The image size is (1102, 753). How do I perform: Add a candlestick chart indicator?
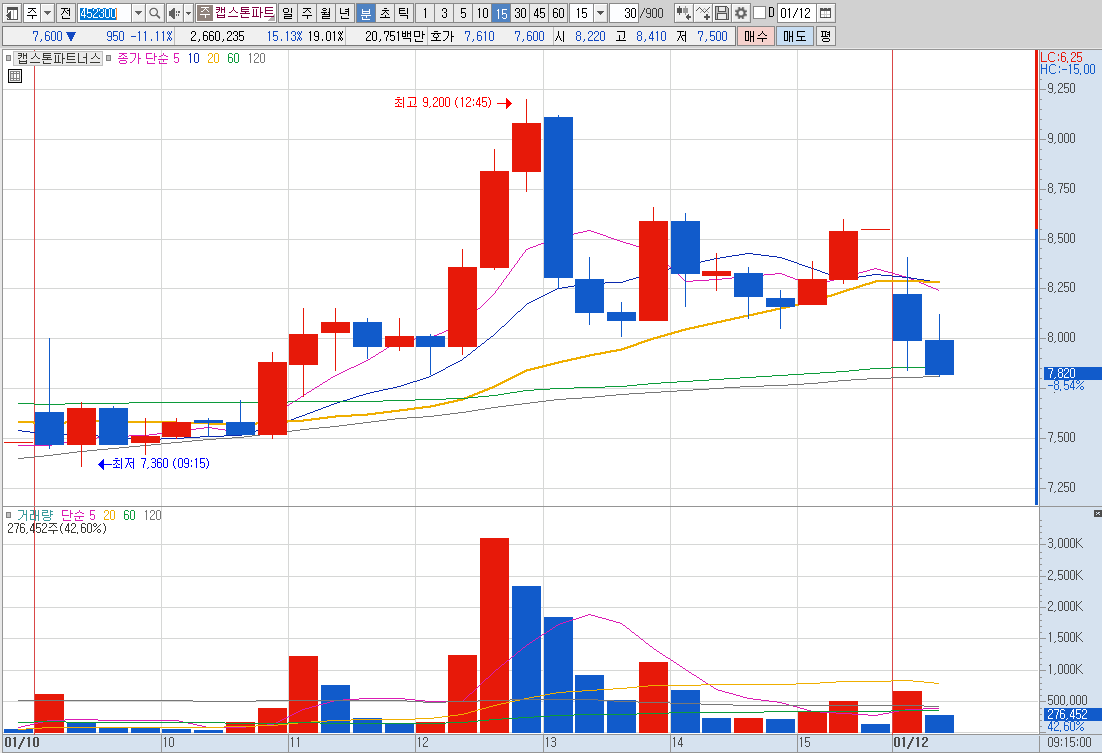click(682, 13)
